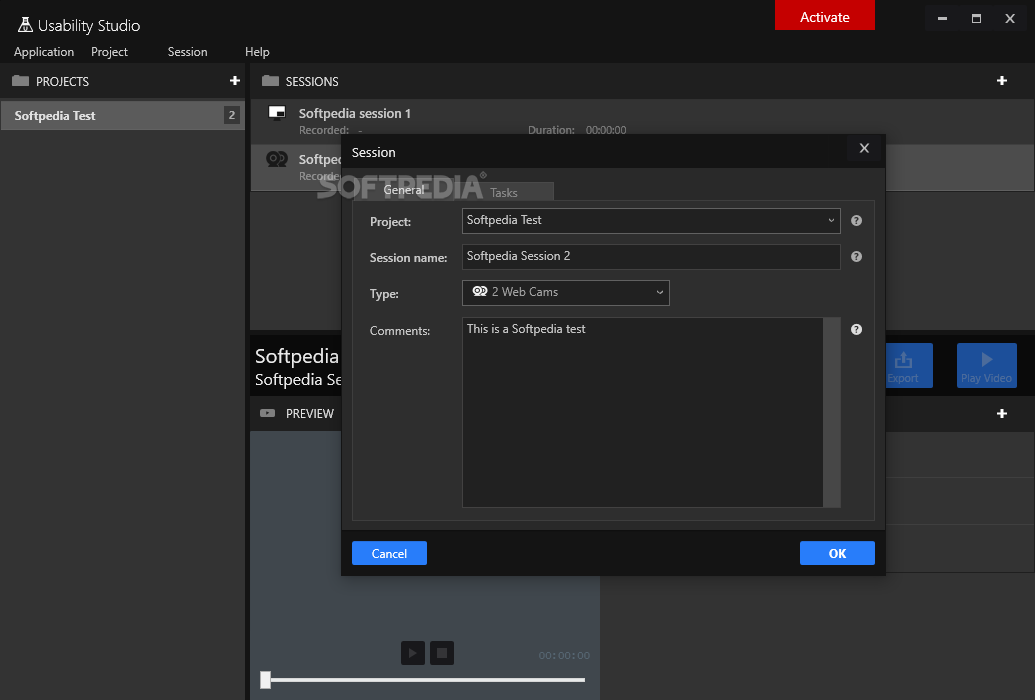Click the 00:00:00 preview time readout
Image resolution: width=1035 pixels, height=700 pixels.
tap(564, 655)
